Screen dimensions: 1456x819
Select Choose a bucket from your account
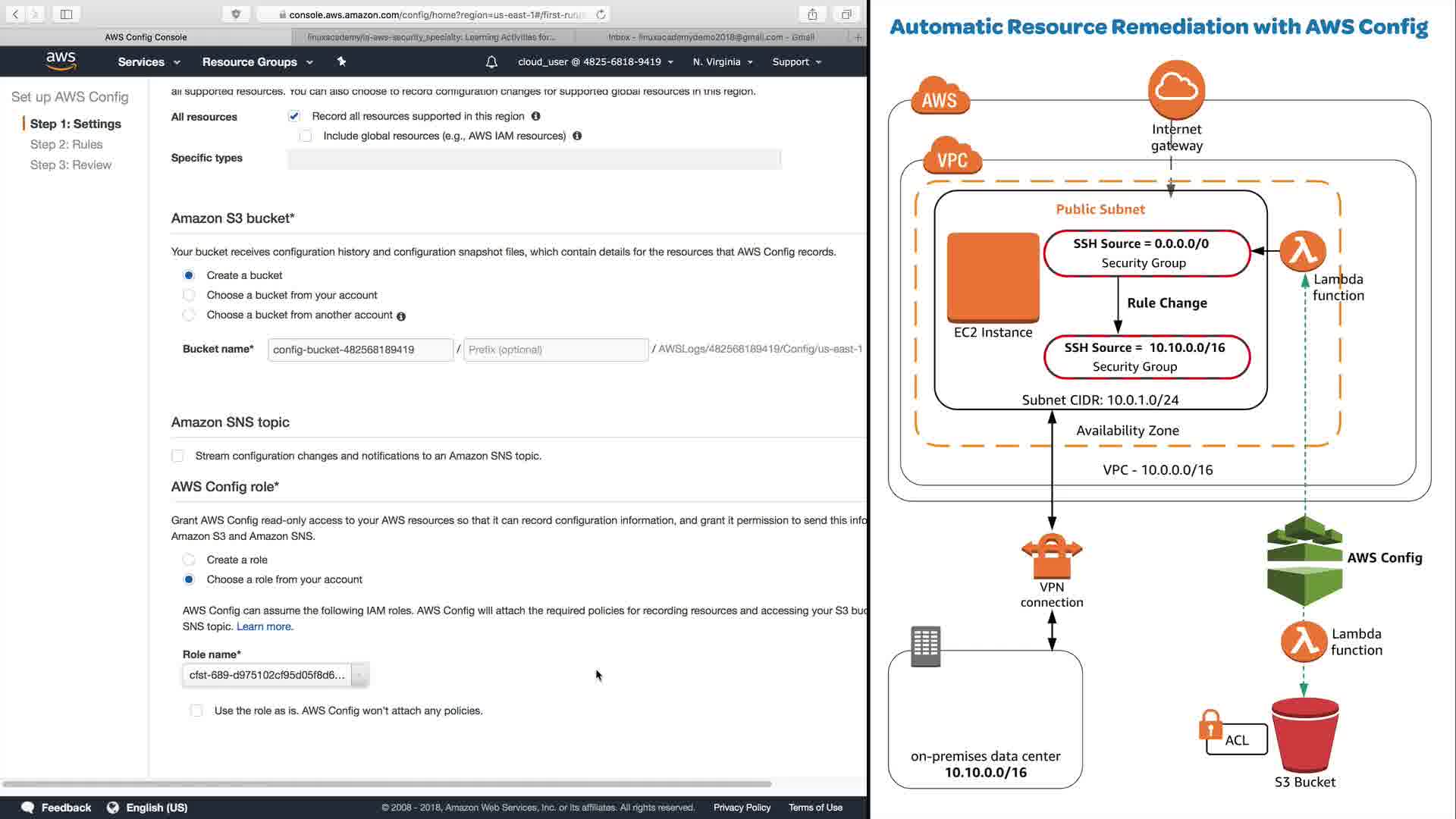(x=189, y=295)
